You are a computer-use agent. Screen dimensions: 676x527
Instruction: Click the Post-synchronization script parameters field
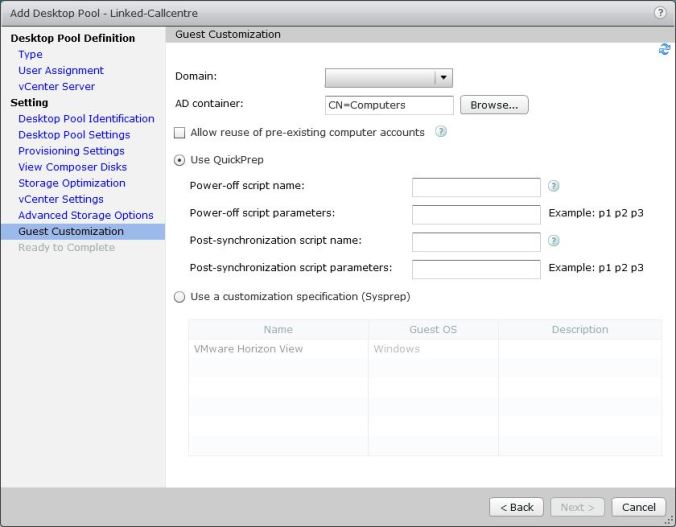click(x=476, y=268)
